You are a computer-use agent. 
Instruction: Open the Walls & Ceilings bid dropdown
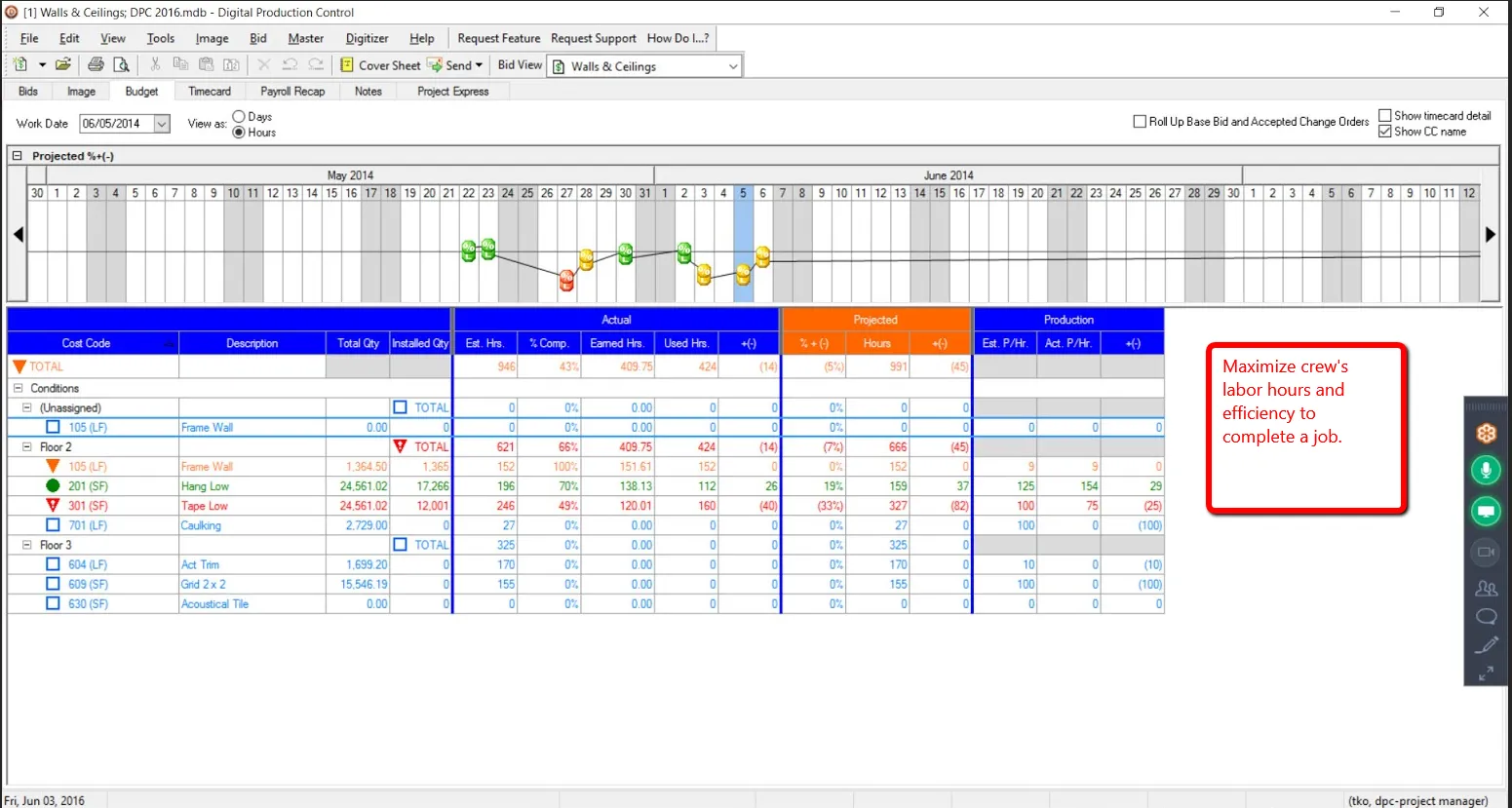click(733, 66)
